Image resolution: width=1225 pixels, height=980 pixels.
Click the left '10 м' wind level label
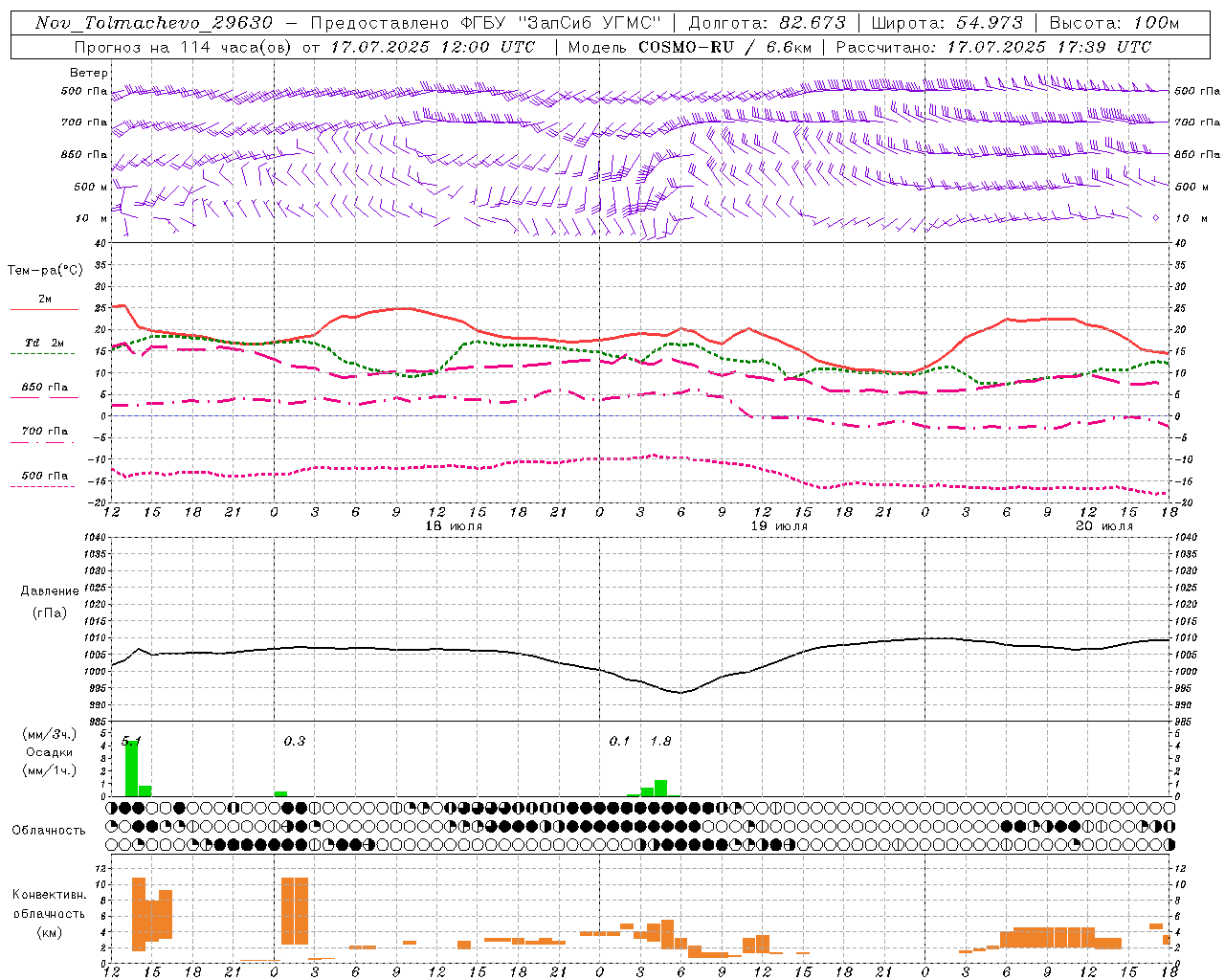[91, 218]
